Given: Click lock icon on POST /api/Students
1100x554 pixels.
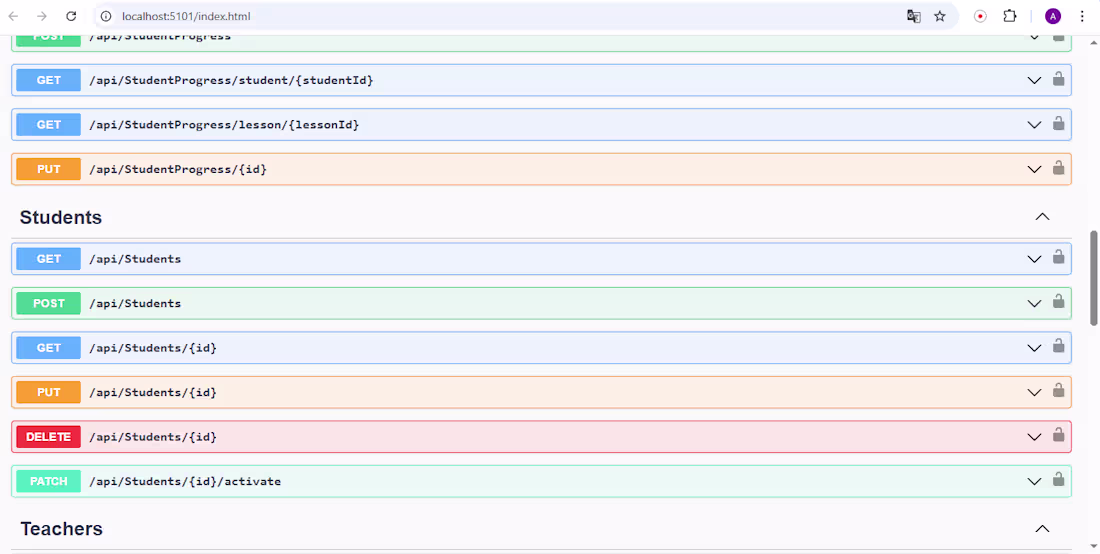Looking at the screenshot, I should pos(1059,302).
